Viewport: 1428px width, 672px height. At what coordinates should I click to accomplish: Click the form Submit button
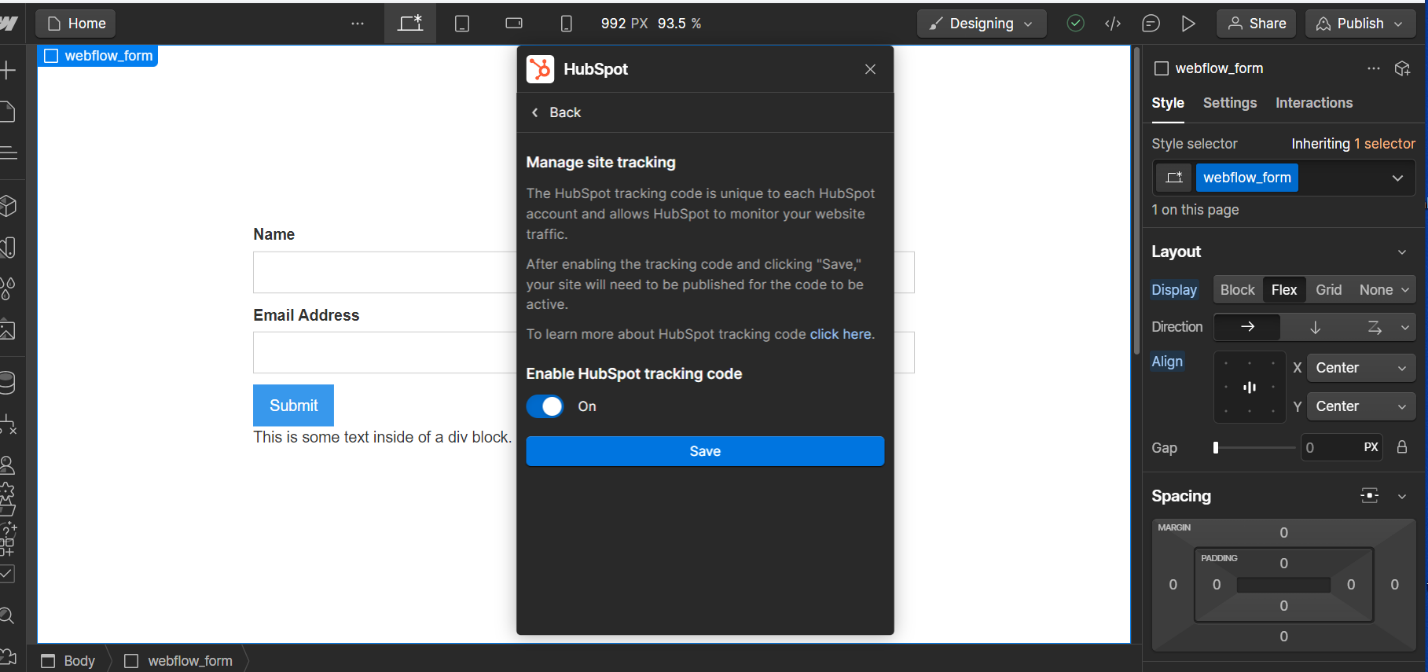[293, 405]
